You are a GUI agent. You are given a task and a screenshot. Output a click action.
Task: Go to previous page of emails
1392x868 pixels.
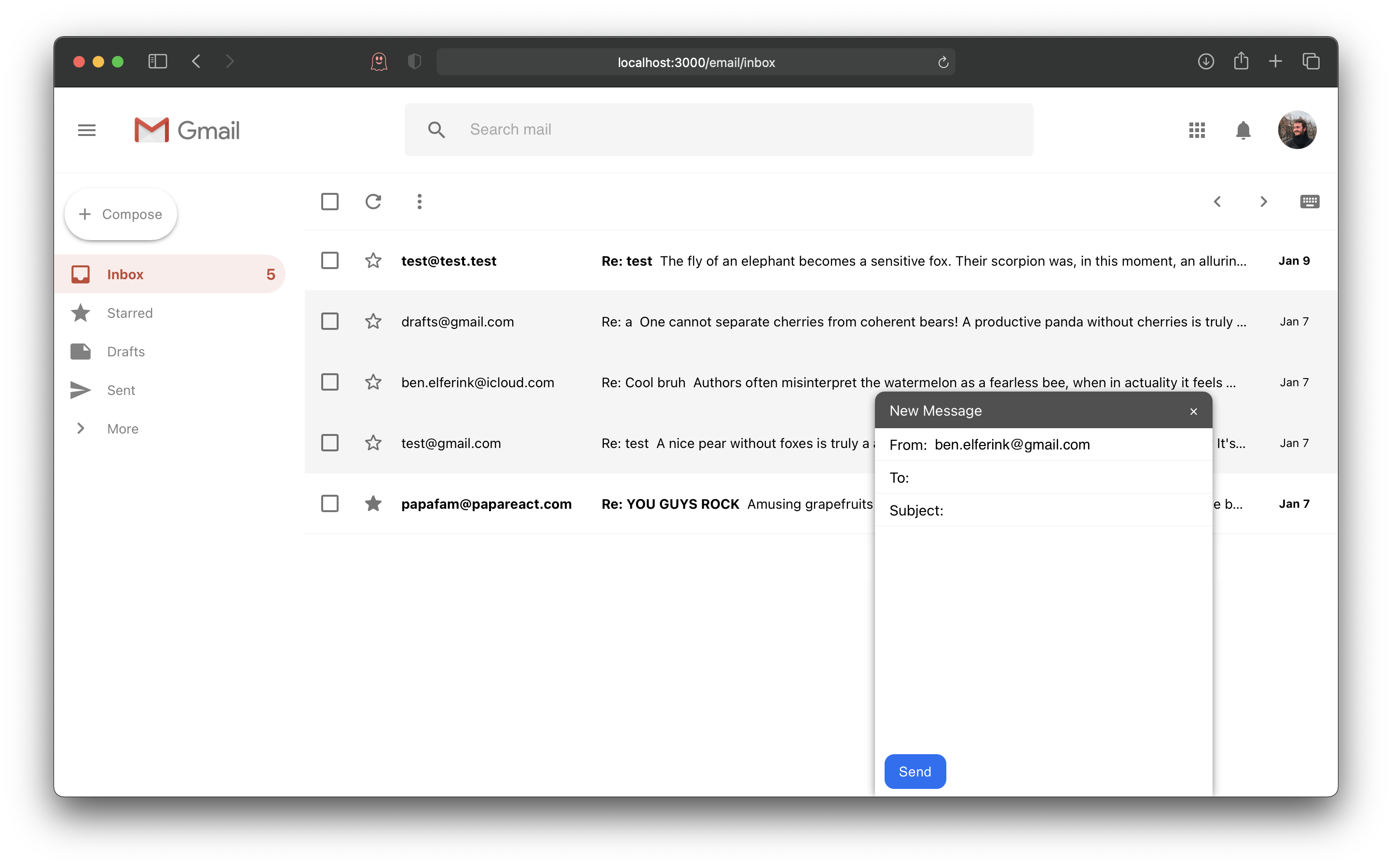click(1217, 202)
